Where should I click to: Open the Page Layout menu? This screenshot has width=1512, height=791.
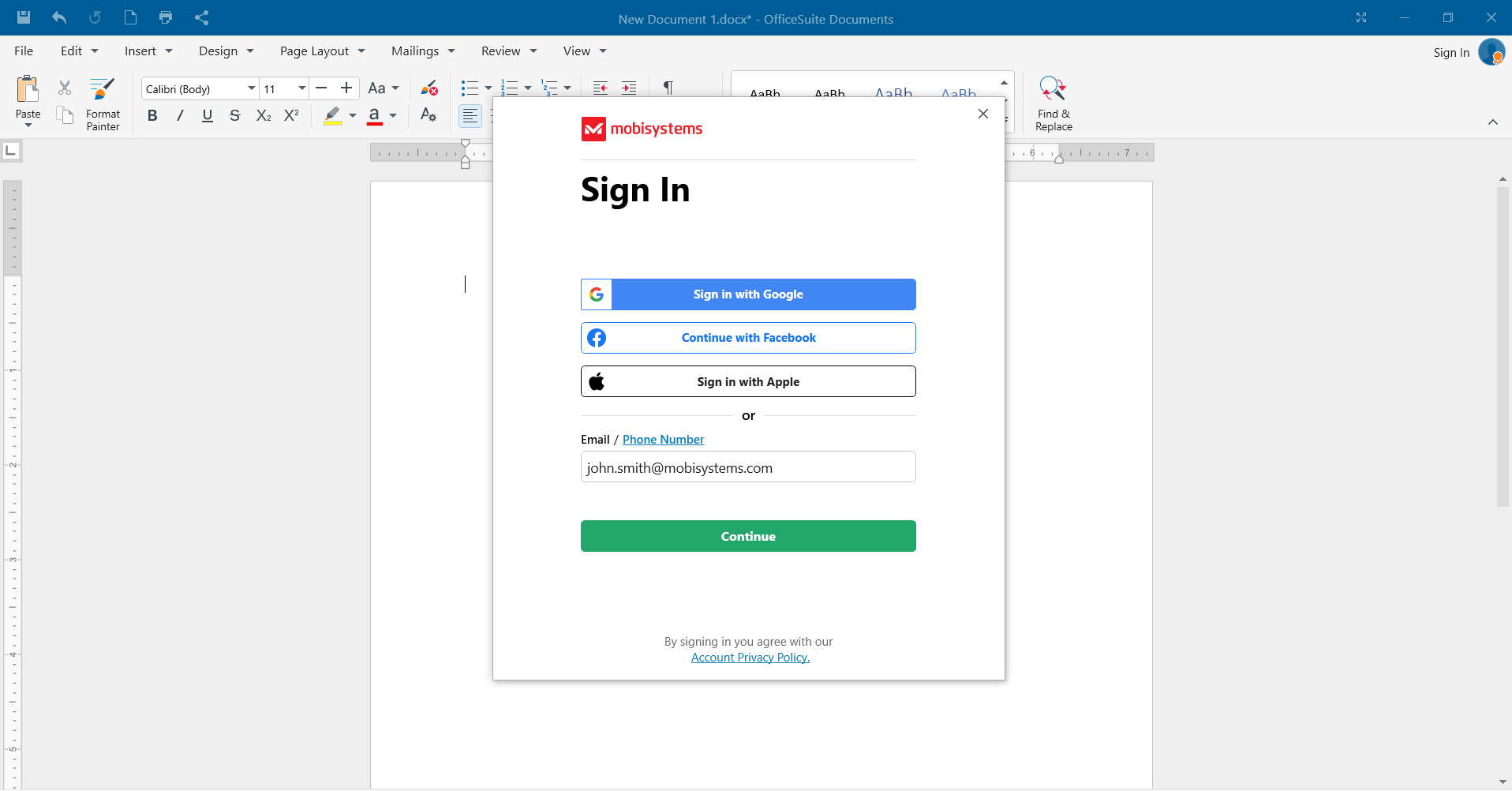coord(323,51)
